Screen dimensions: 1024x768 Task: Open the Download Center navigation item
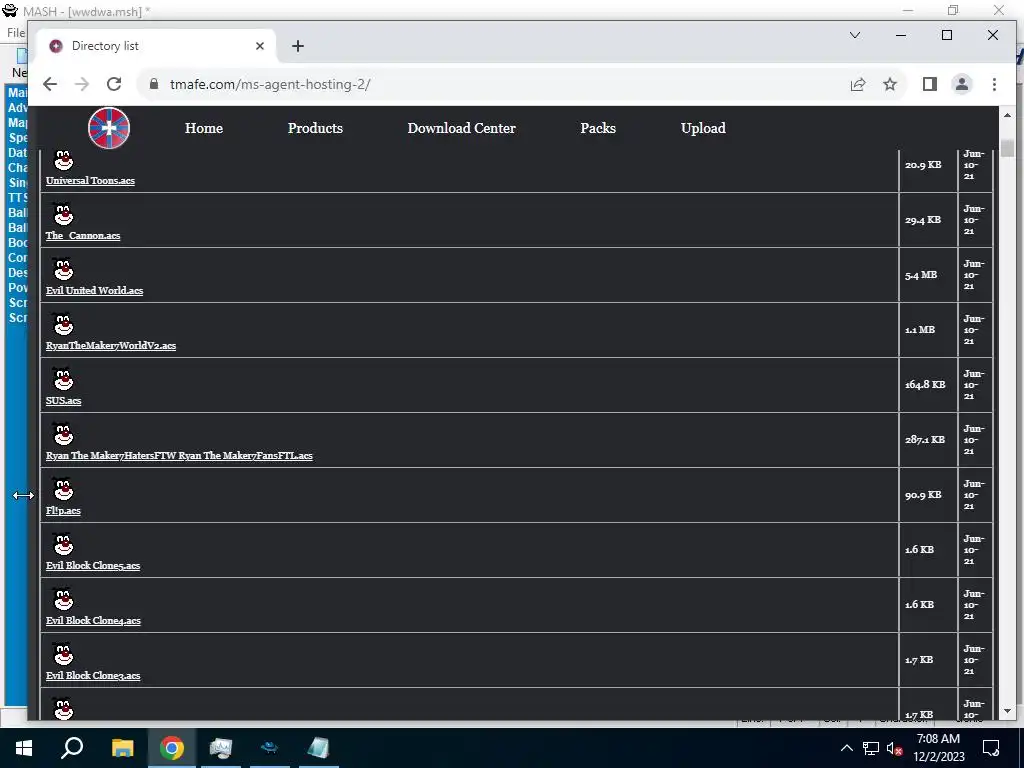pyautogui.click(x=462, y=128)
